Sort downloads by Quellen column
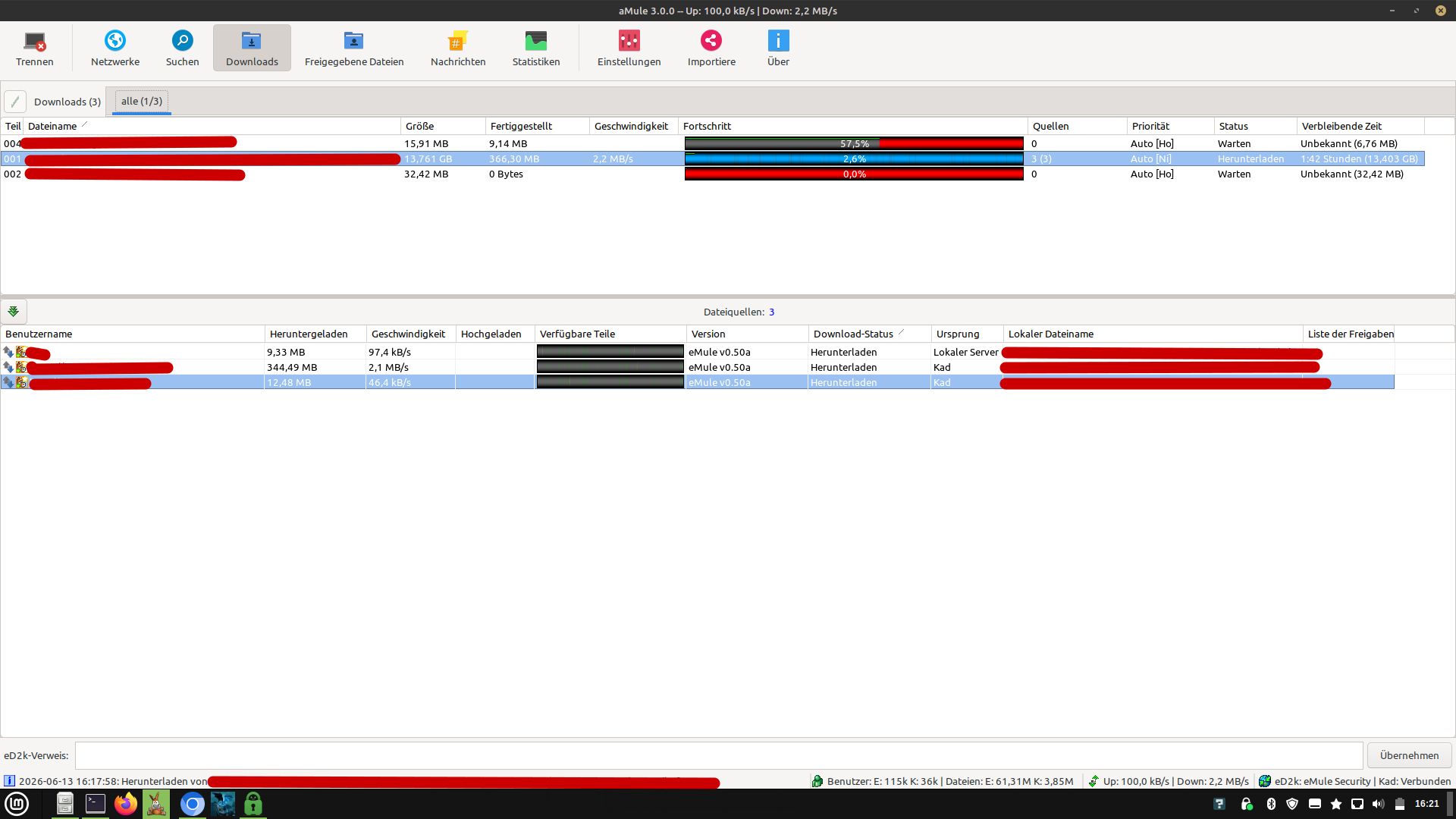 [x=1078, y=126]
